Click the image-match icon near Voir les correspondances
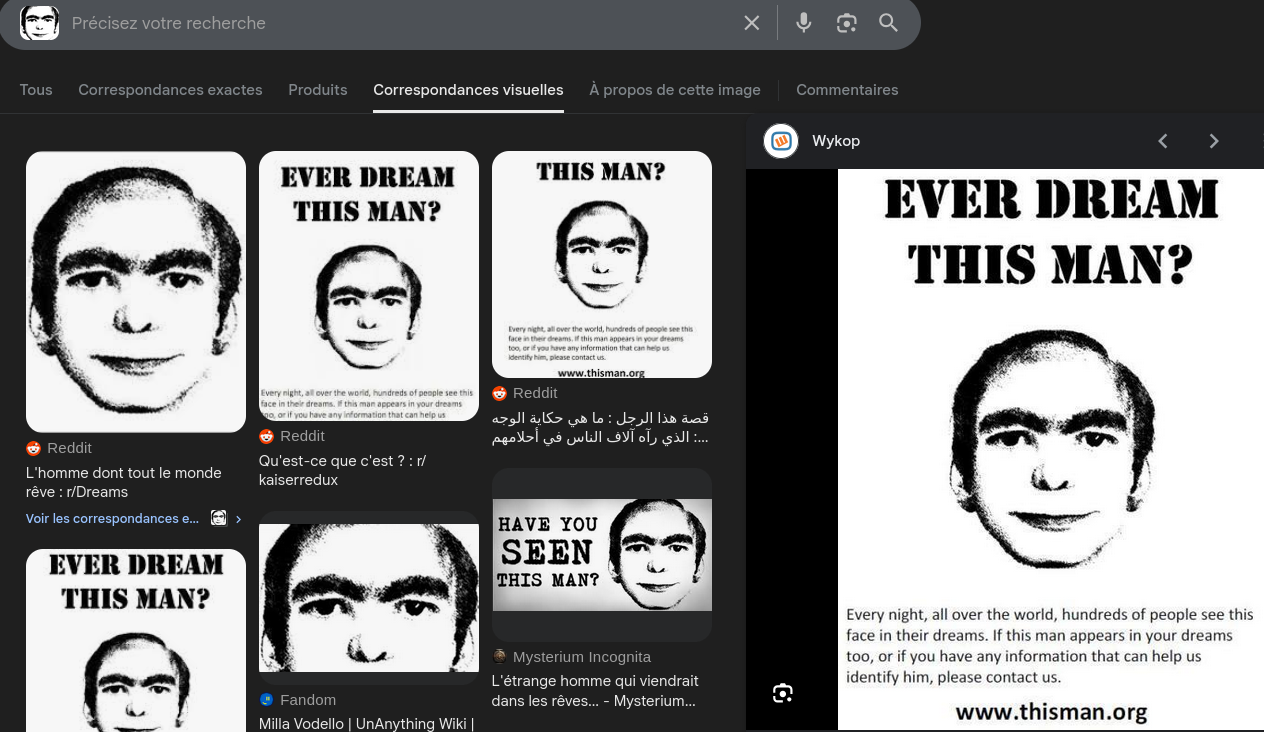Viewport: 1264px width, 732px height. 219,518
